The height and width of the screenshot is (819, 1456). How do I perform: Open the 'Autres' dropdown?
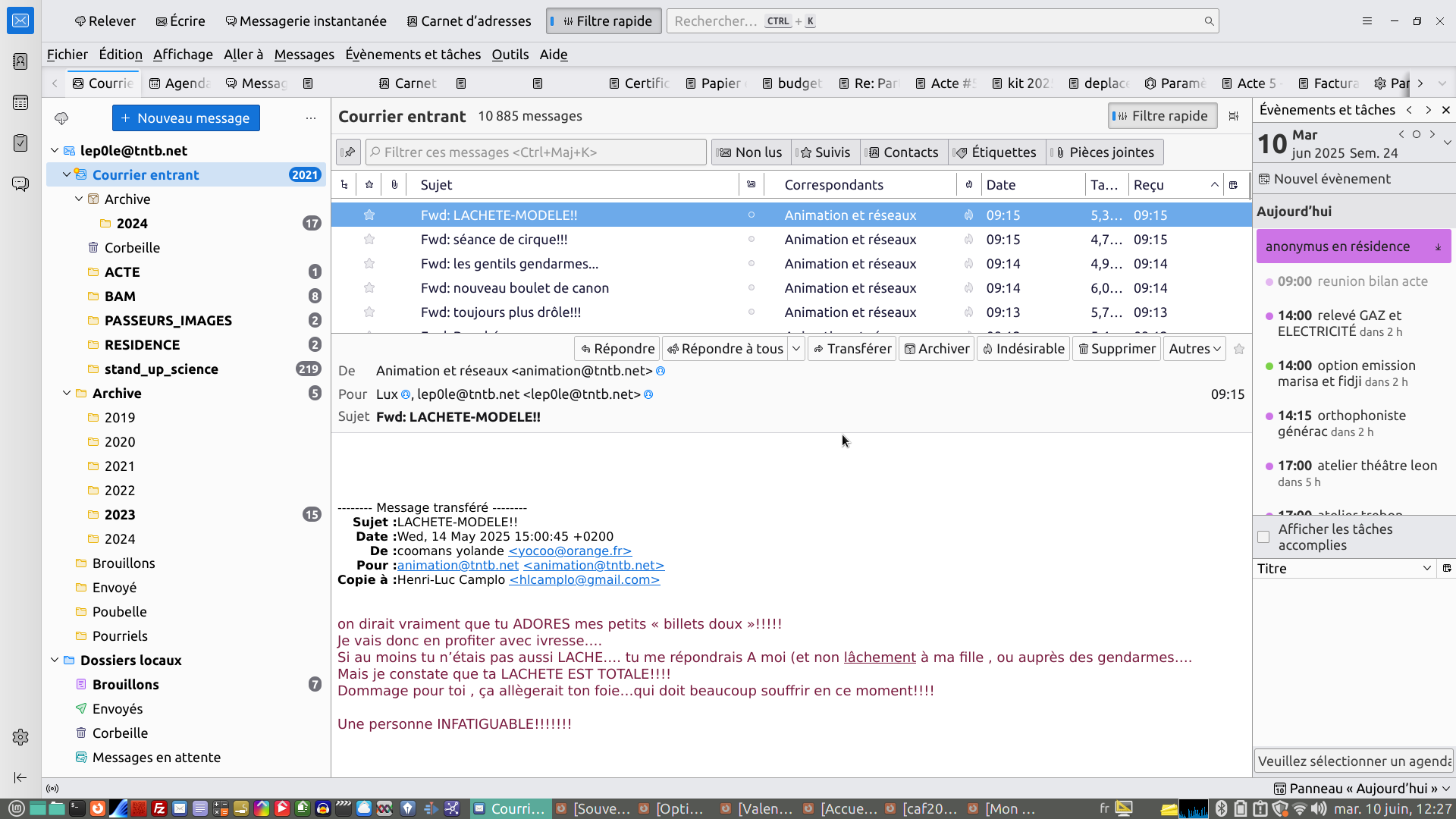tap(1194, 349)
